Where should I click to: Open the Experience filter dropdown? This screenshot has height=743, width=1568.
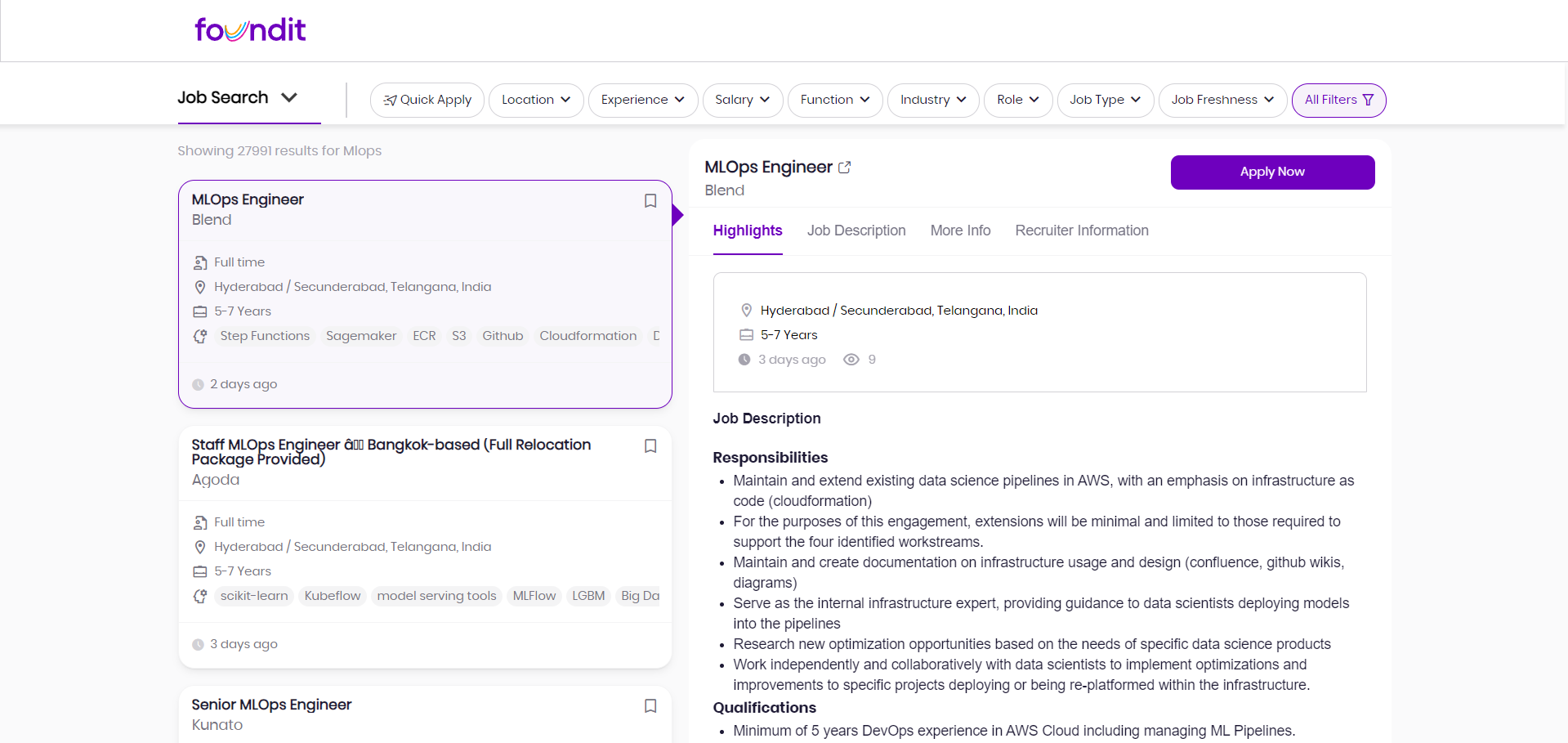click(x=643, y=101)
